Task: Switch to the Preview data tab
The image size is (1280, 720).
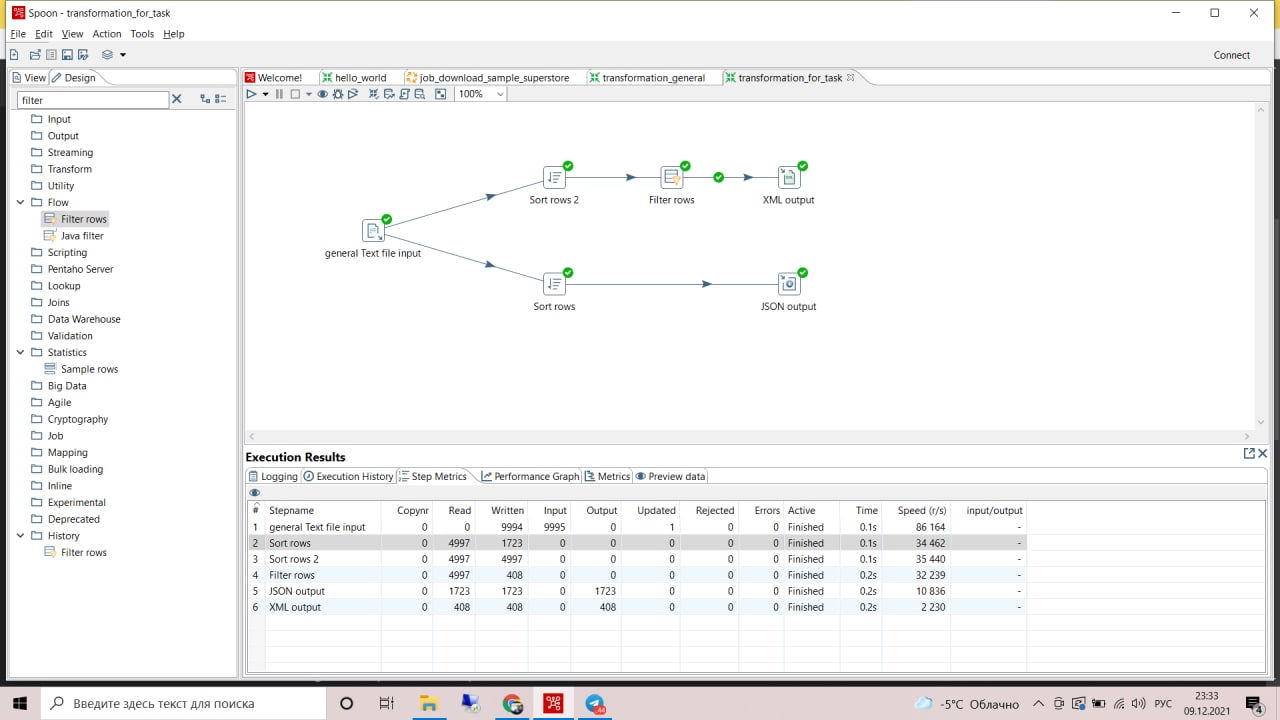Action: tap(670, 476)
